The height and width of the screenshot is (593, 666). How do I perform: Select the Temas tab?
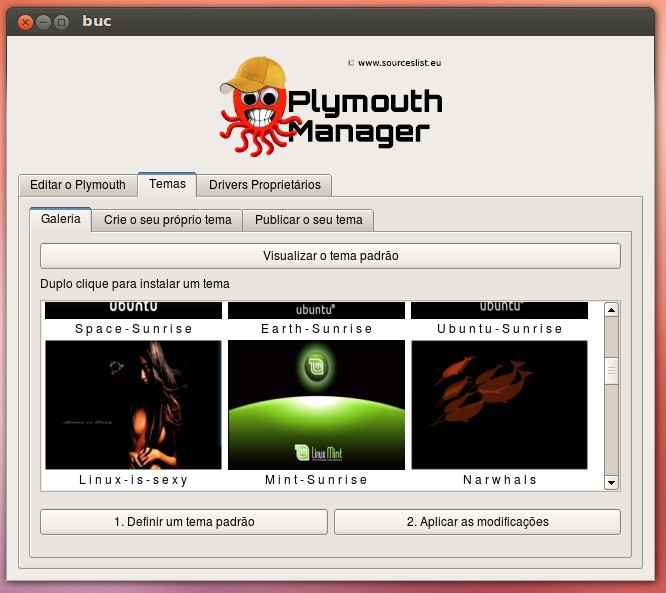pyautogui.click(x=167, y=184)
